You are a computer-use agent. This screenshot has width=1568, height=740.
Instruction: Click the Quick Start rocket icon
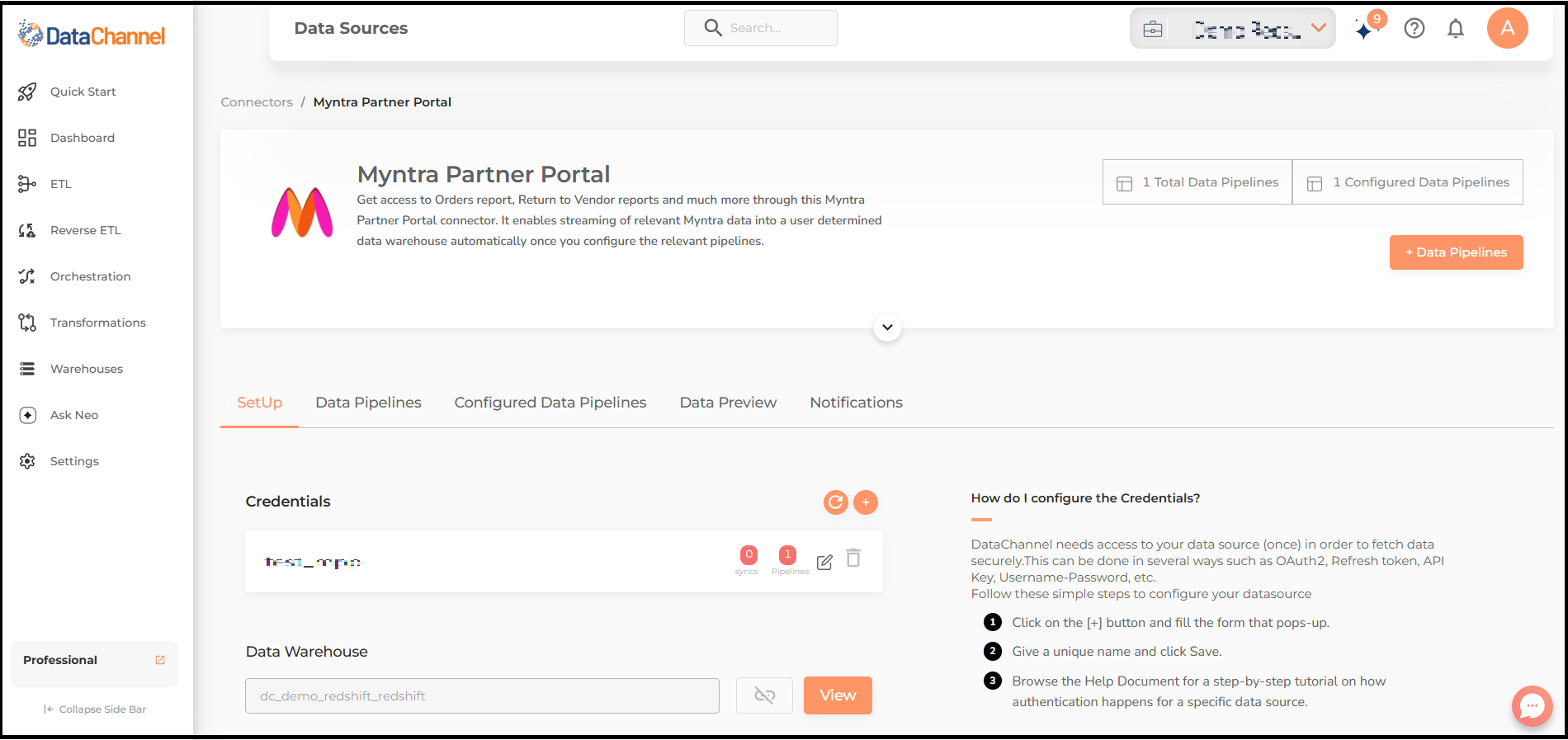pos(27,92)
